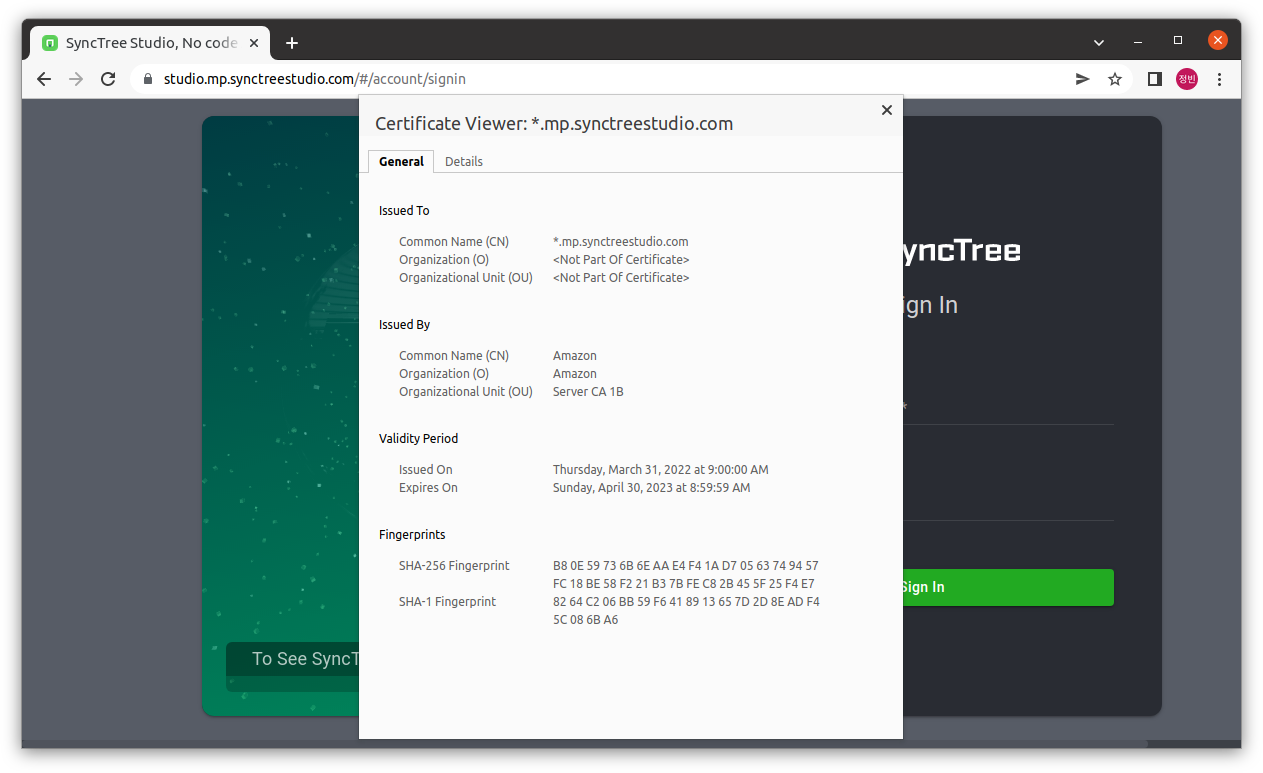Open the Chrome profile avatar
This screenshot has height=773, width=1263.
pos(1187,79)
